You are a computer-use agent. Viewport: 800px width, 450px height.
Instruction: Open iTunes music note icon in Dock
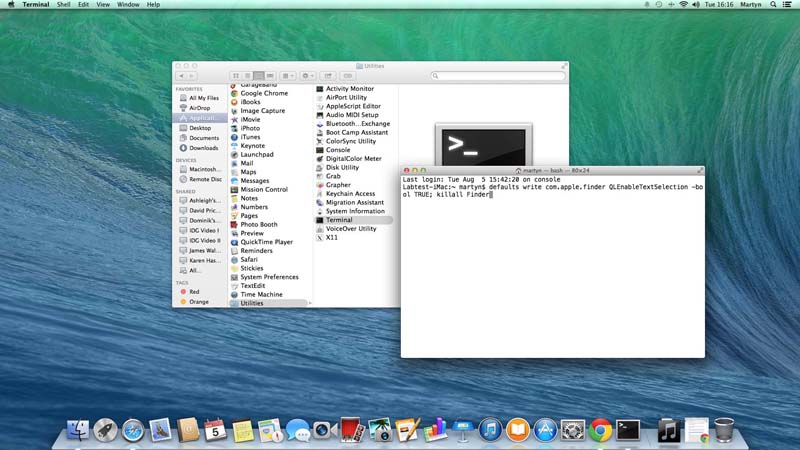click(490, 430)
